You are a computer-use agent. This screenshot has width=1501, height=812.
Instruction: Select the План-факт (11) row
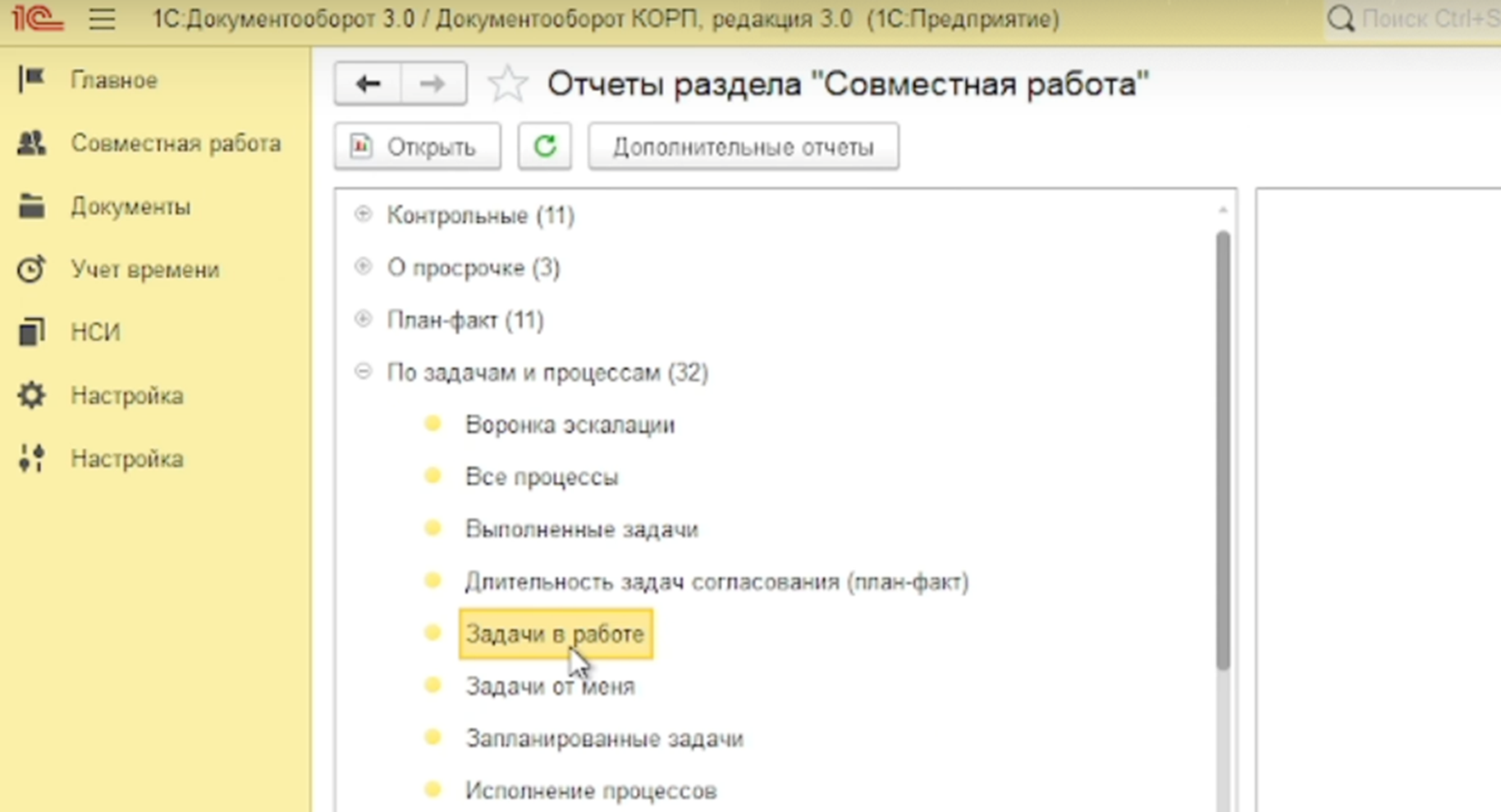pos(465,320)
